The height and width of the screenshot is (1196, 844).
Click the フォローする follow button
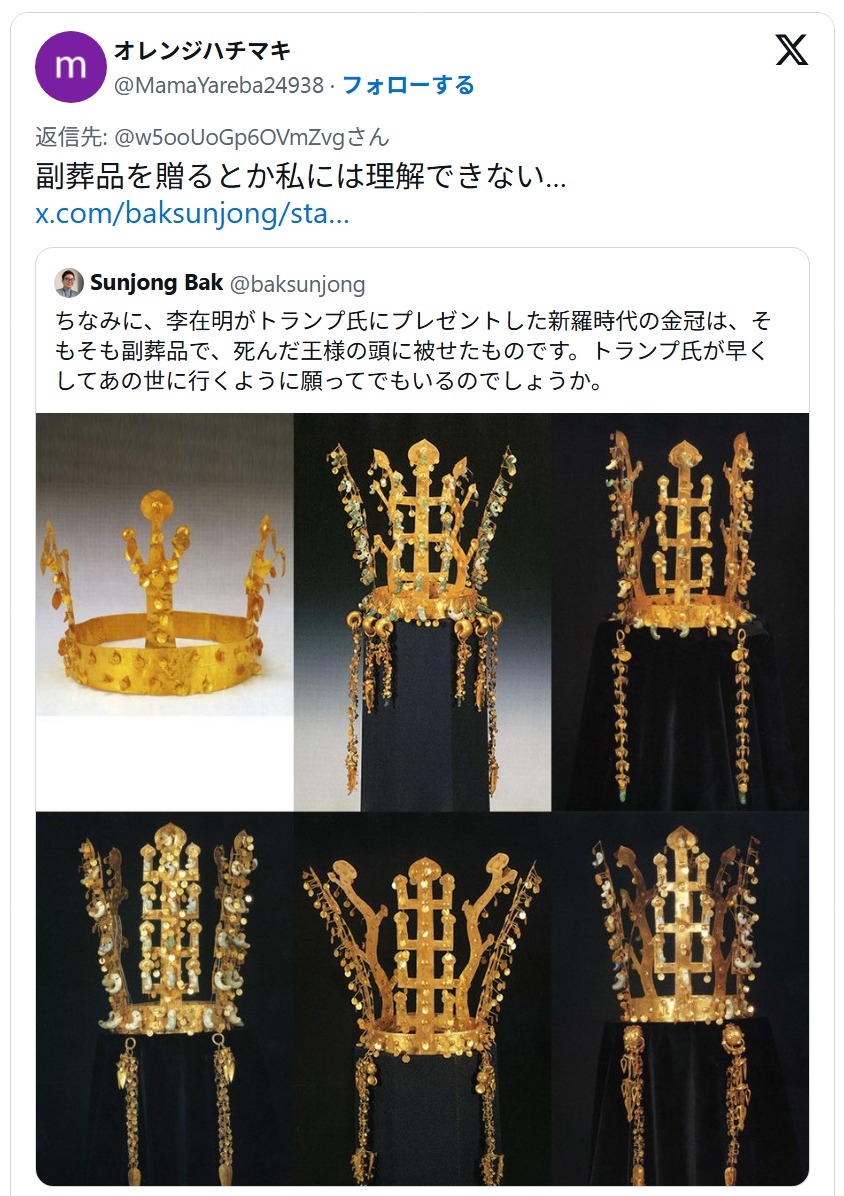click(408, 85)
